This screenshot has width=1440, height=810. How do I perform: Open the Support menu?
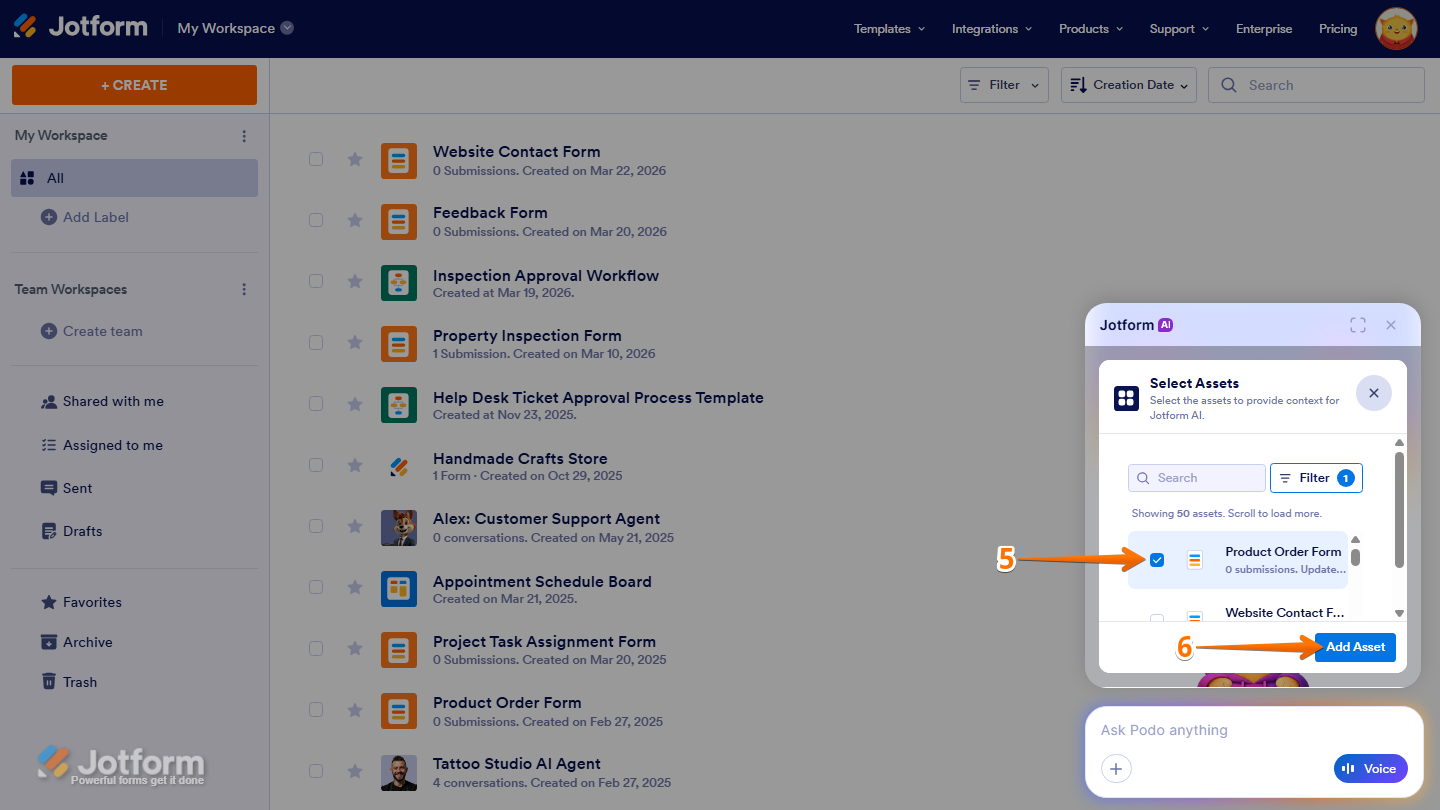[x=1178, y=29]
